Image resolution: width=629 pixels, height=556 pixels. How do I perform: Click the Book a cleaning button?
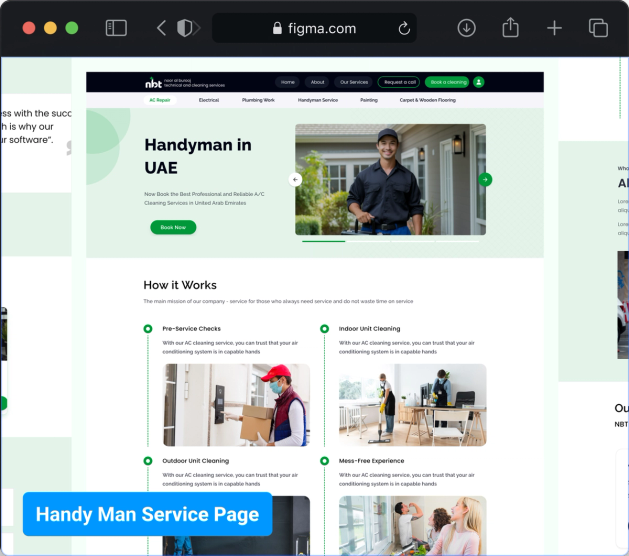click(448, 82)
